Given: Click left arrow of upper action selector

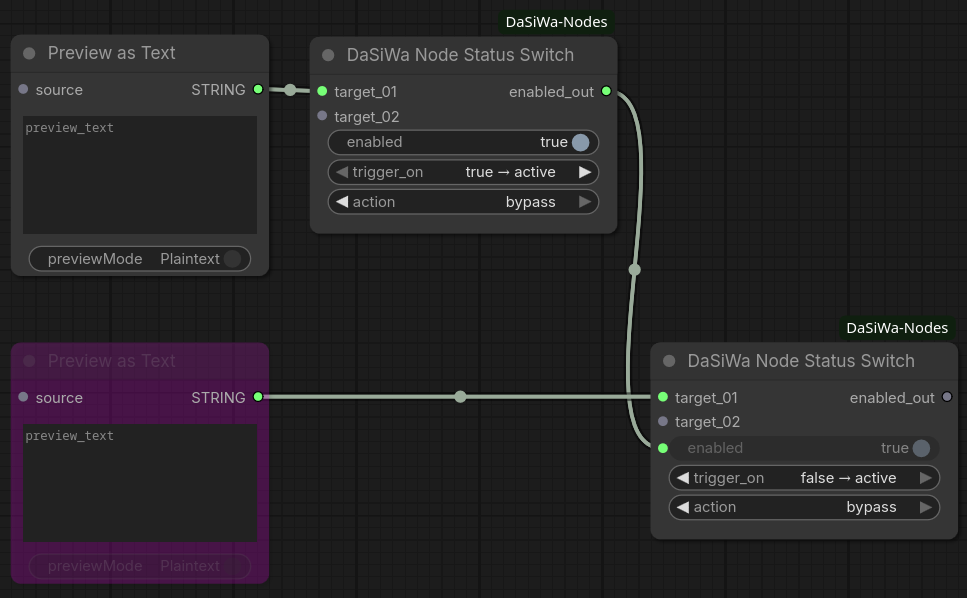Looking at the screenshot, I should coord(342,202).
